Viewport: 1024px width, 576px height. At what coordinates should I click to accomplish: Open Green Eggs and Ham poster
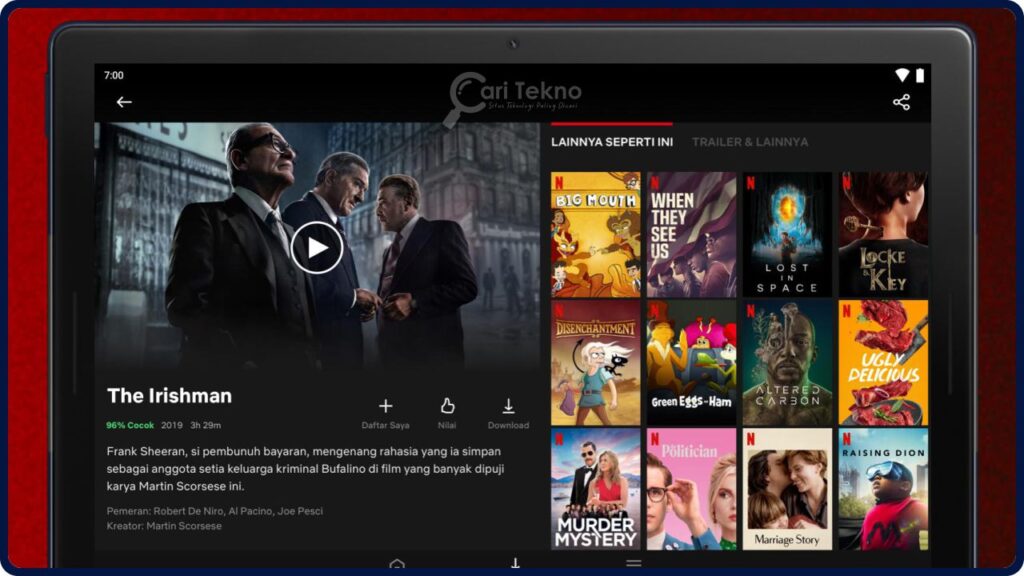point(692,362)
